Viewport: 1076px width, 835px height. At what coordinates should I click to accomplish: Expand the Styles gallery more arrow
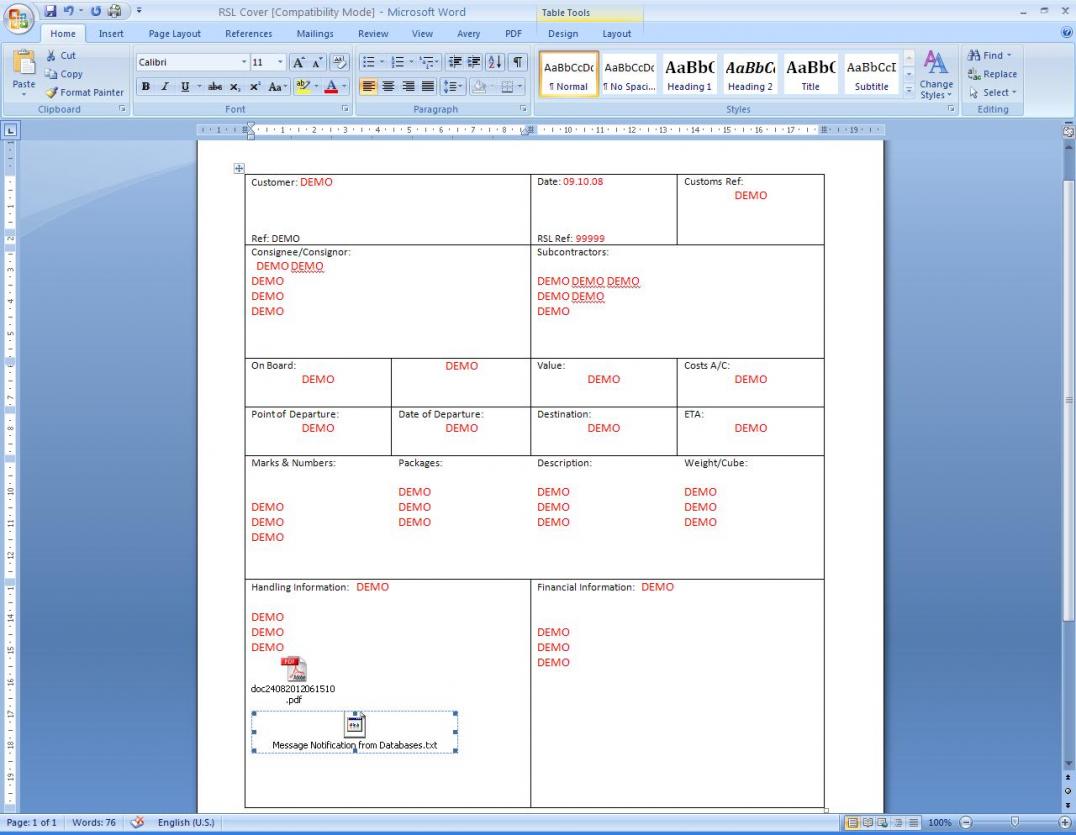pos(909,89)
